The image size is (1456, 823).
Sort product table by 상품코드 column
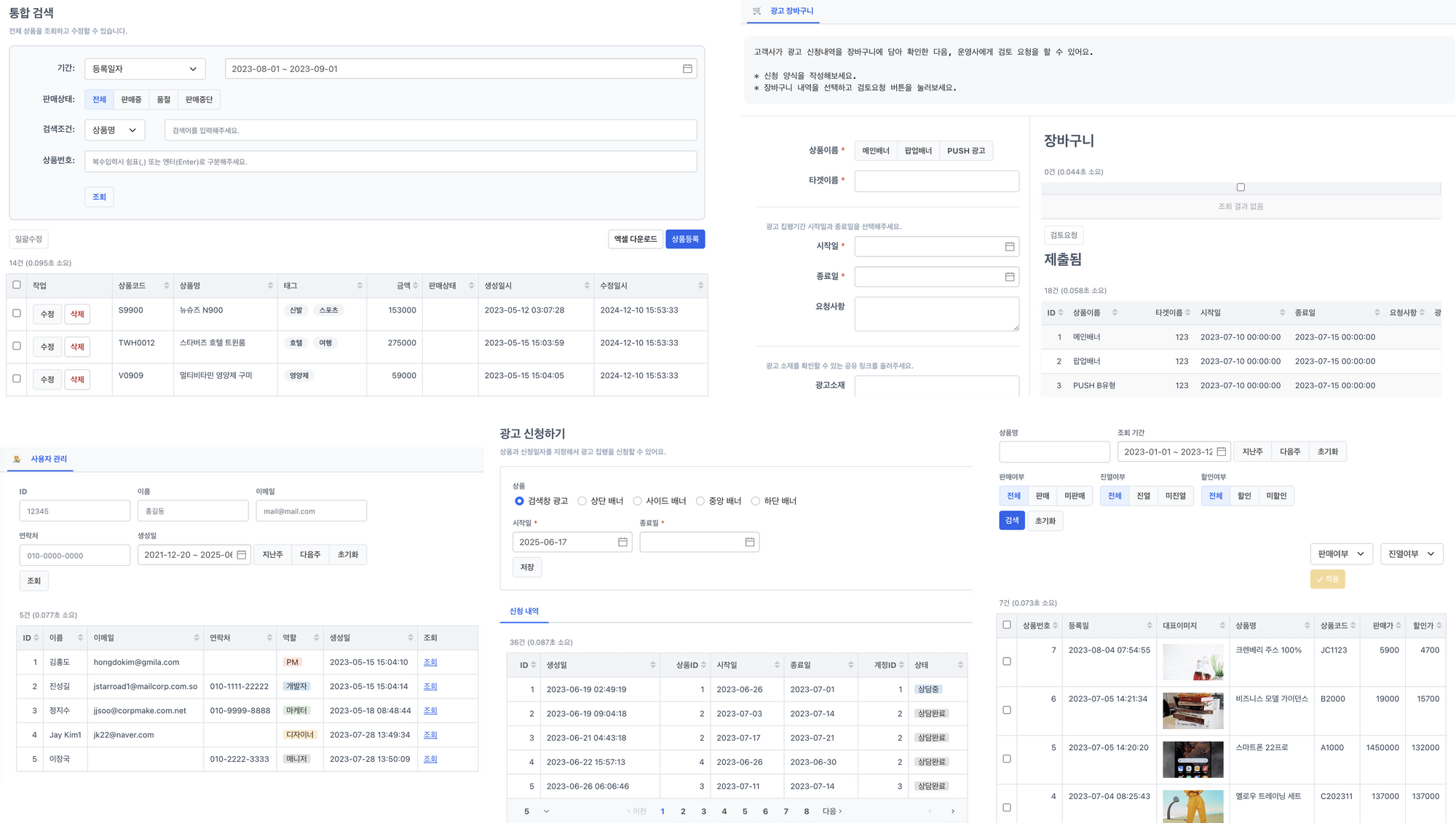click(x=166, y=286)
